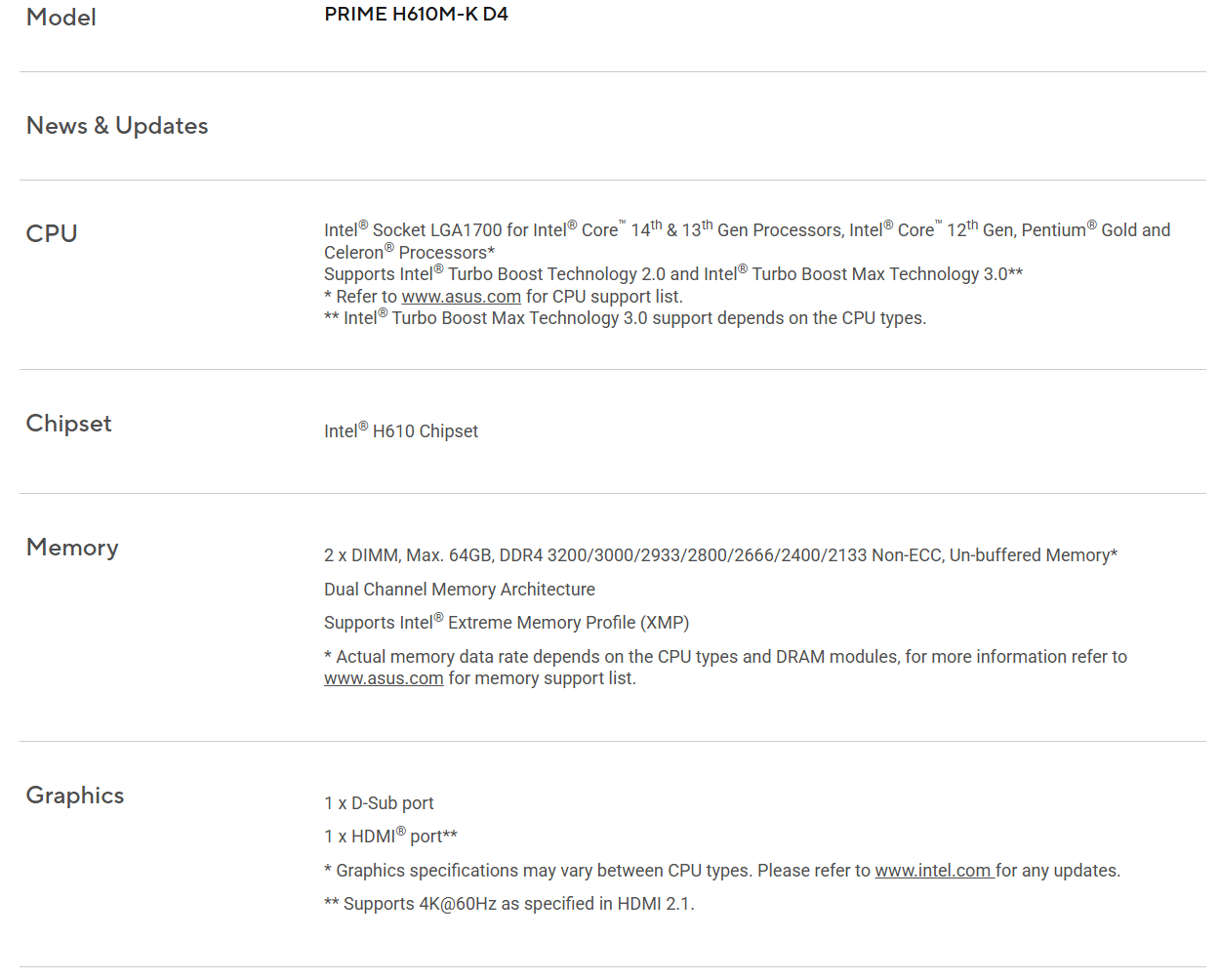This screenshot has width=1219, height=980.
Task: Open the www.asus.com CPU support list link
Action: tap(461, 296)
